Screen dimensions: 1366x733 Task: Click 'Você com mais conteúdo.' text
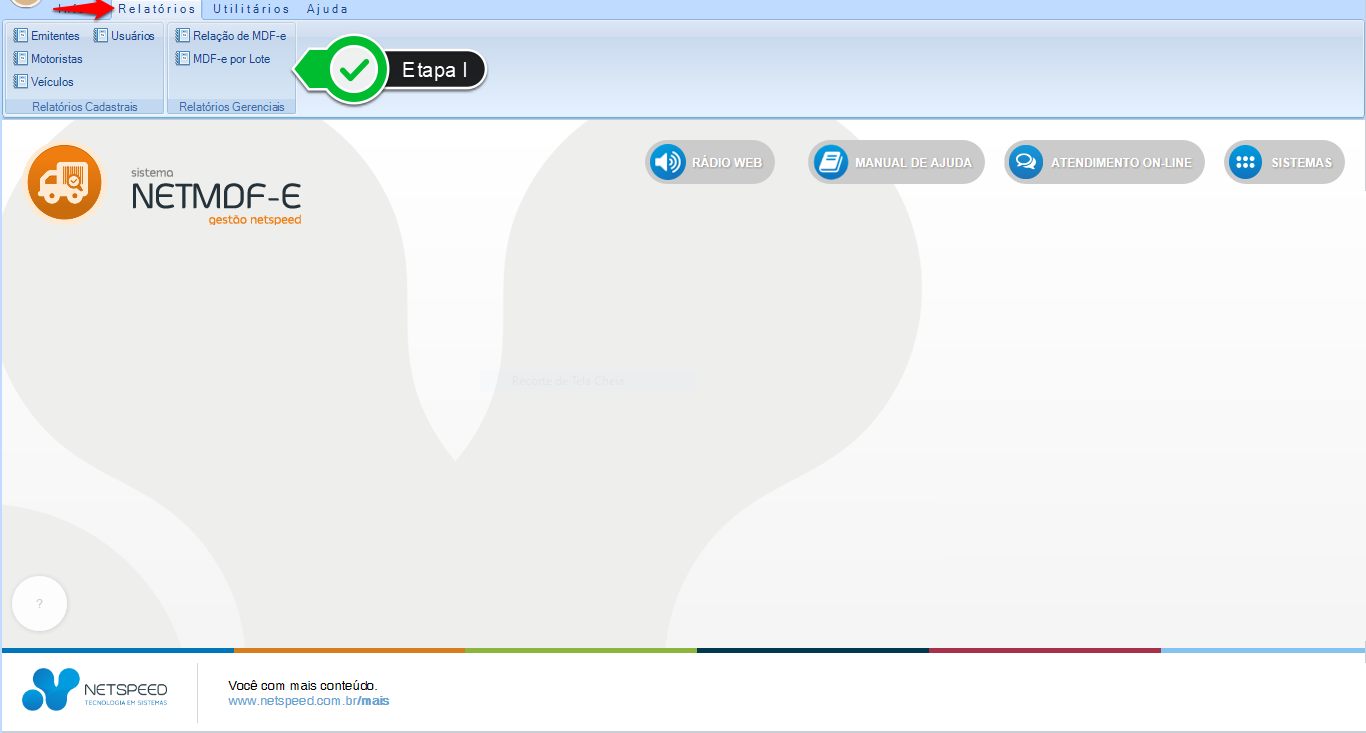coord(303,685)
